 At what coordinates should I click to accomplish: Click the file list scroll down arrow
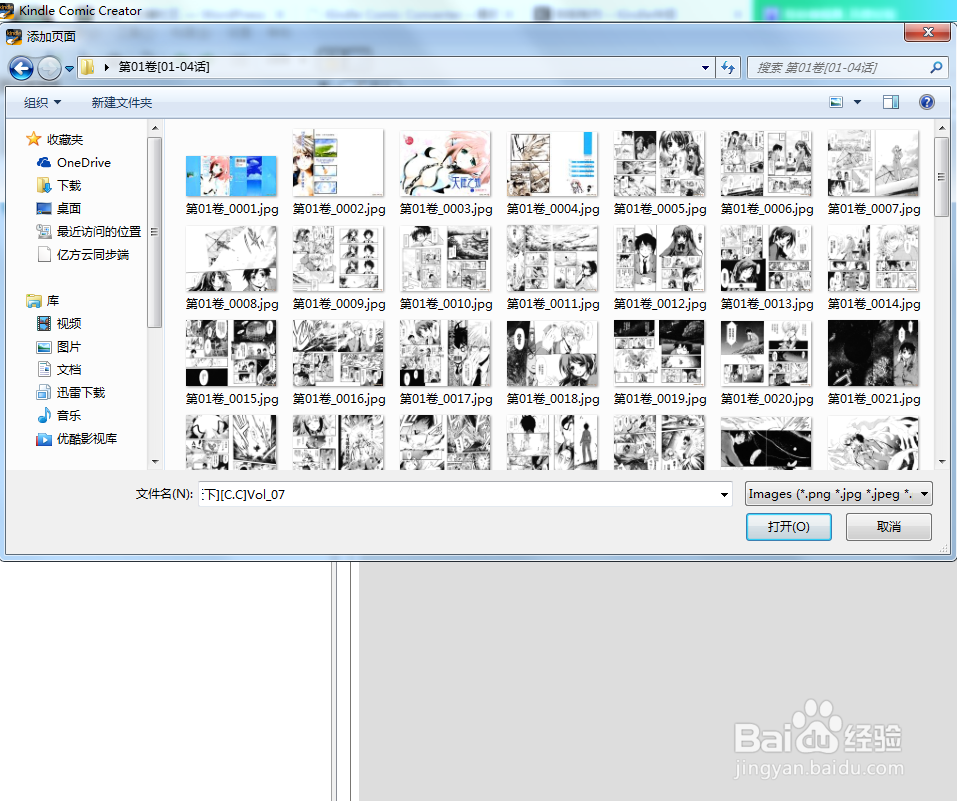click(x=941, y=462)
